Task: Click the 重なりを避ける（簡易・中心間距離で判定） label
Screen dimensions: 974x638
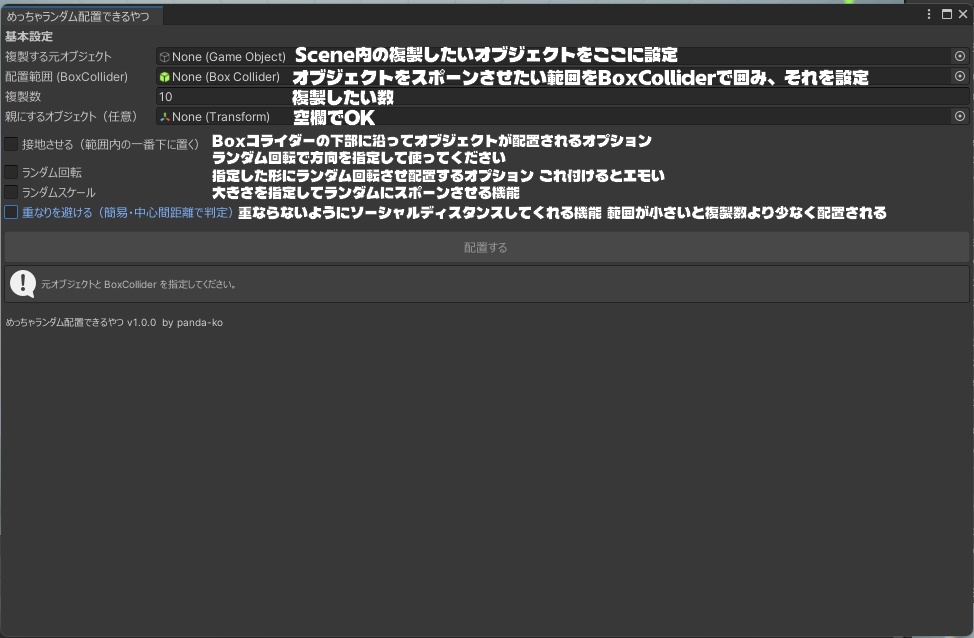Action: tap(127, 212)
